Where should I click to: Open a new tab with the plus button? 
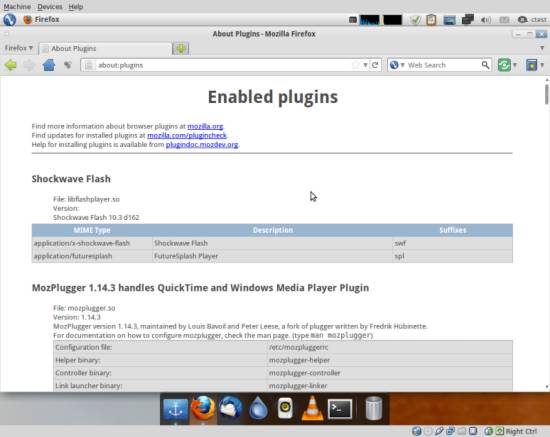coord(181,48)
